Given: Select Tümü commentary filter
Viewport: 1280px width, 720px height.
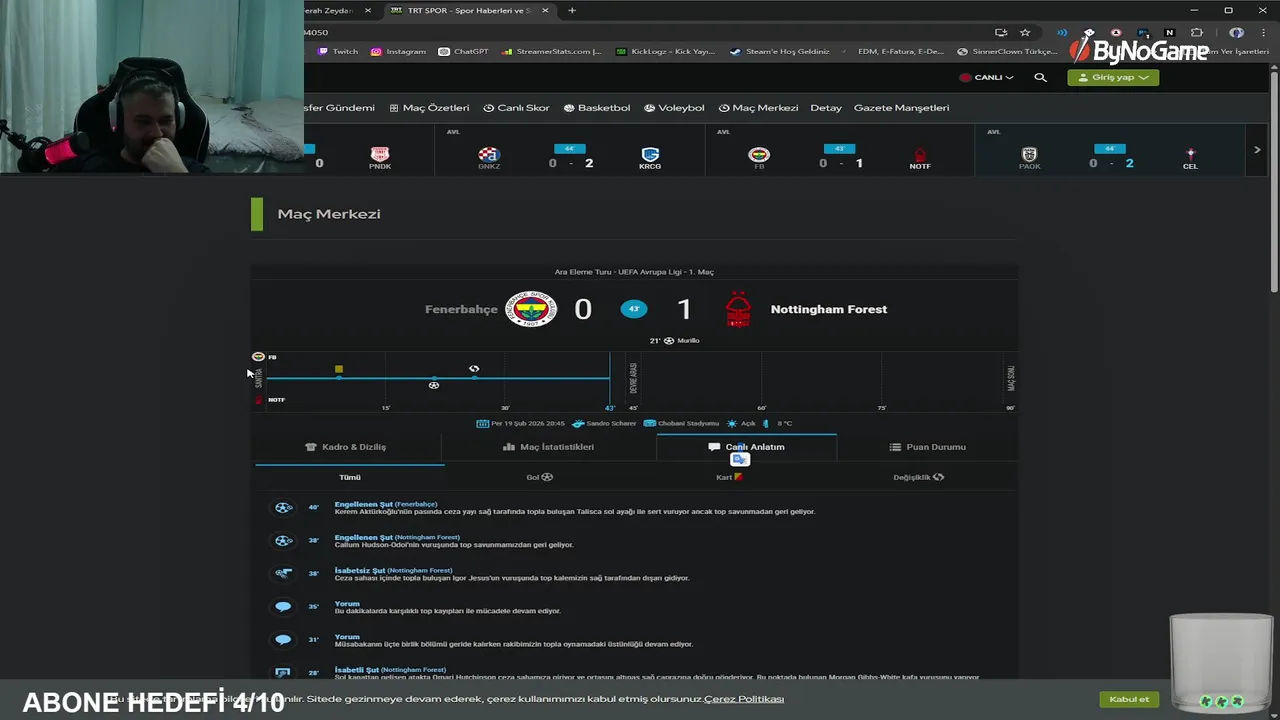Looking at the screenshot, I should (x=350, y=477).
